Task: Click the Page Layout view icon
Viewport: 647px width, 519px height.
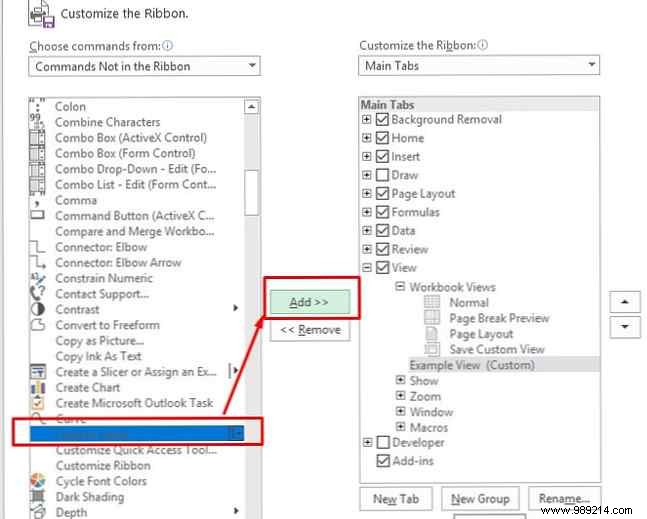Action: point(432,334)
